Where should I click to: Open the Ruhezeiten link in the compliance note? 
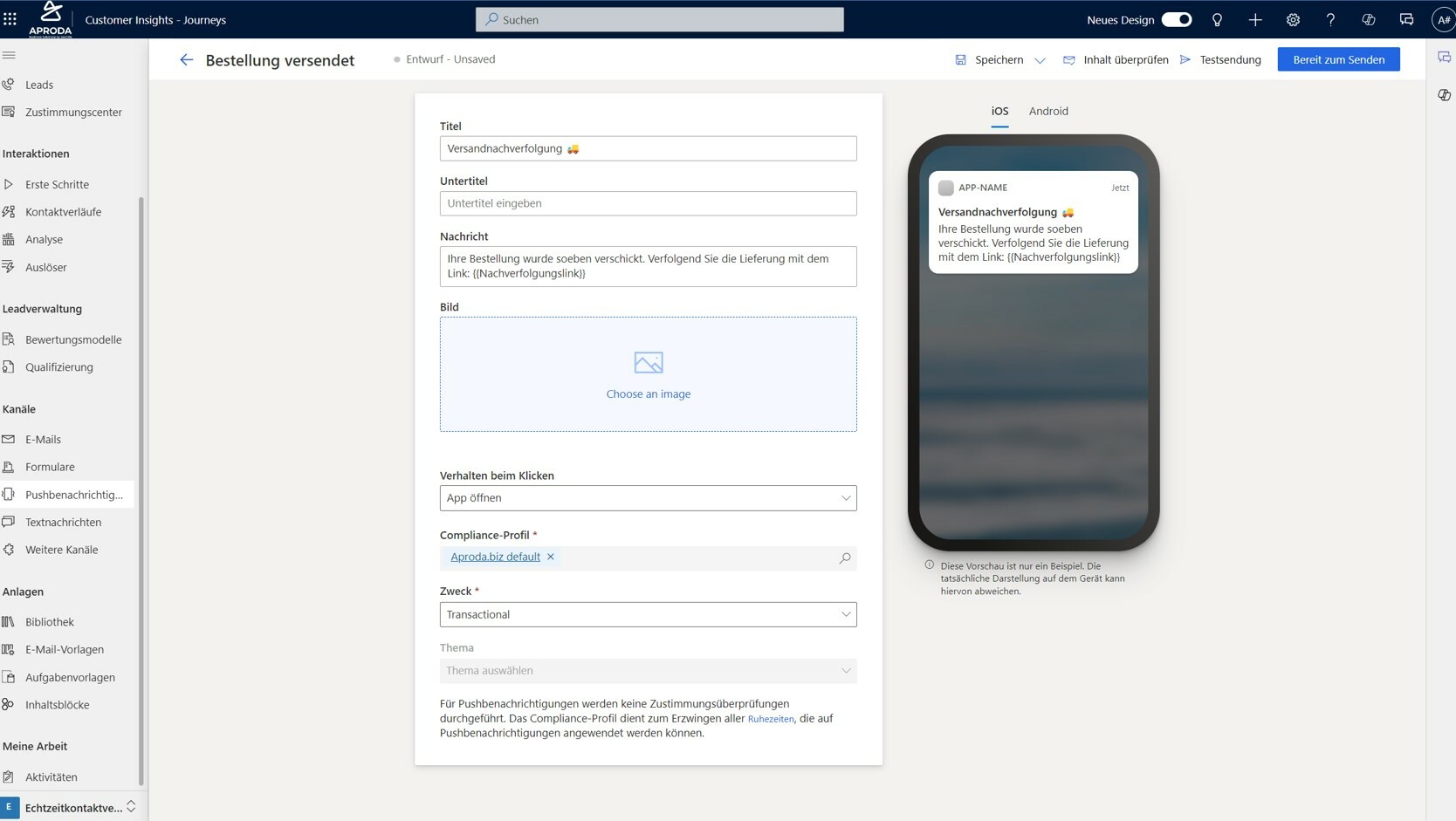coord(771,719)
